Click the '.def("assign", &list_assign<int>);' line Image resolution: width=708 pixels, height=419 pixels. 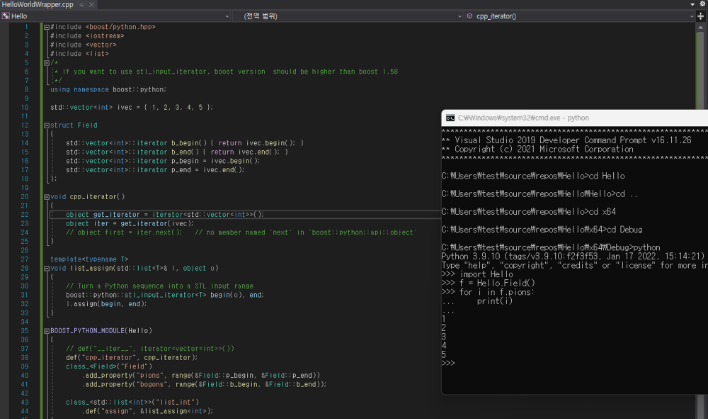click(x=148, y=411)
